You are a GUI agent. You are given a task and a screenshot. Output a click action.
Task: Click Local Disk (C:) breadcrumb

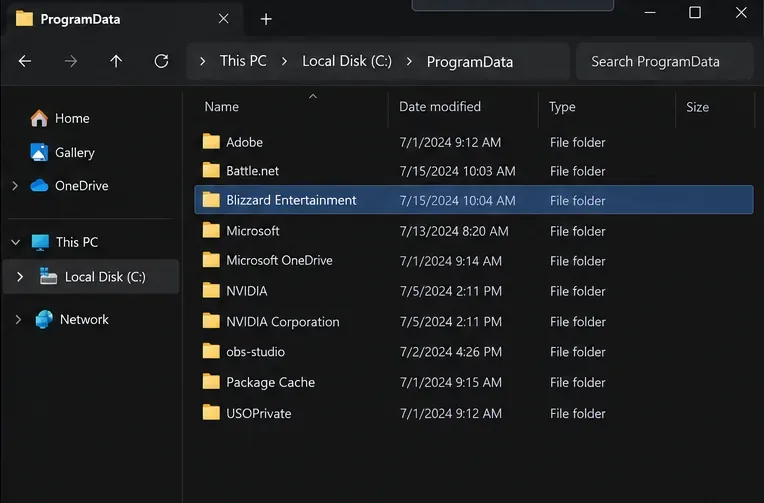[x=347, y=61]
